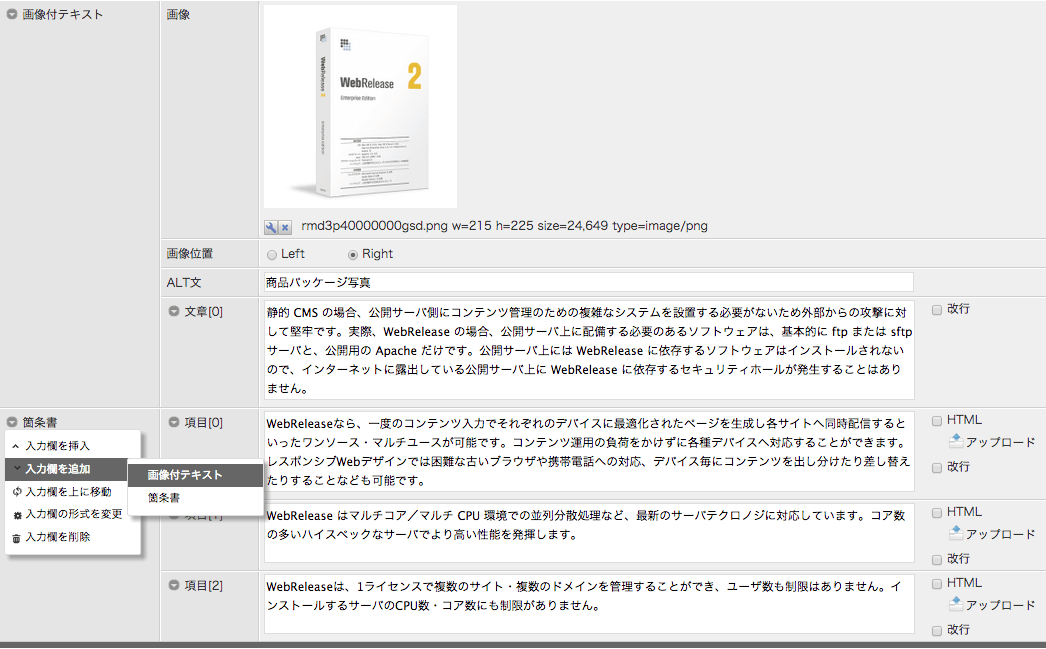Click the rotate icon for 入力欄を上に移動
The height and width of the screenshot is (649, 1046).
click(17, 492)
